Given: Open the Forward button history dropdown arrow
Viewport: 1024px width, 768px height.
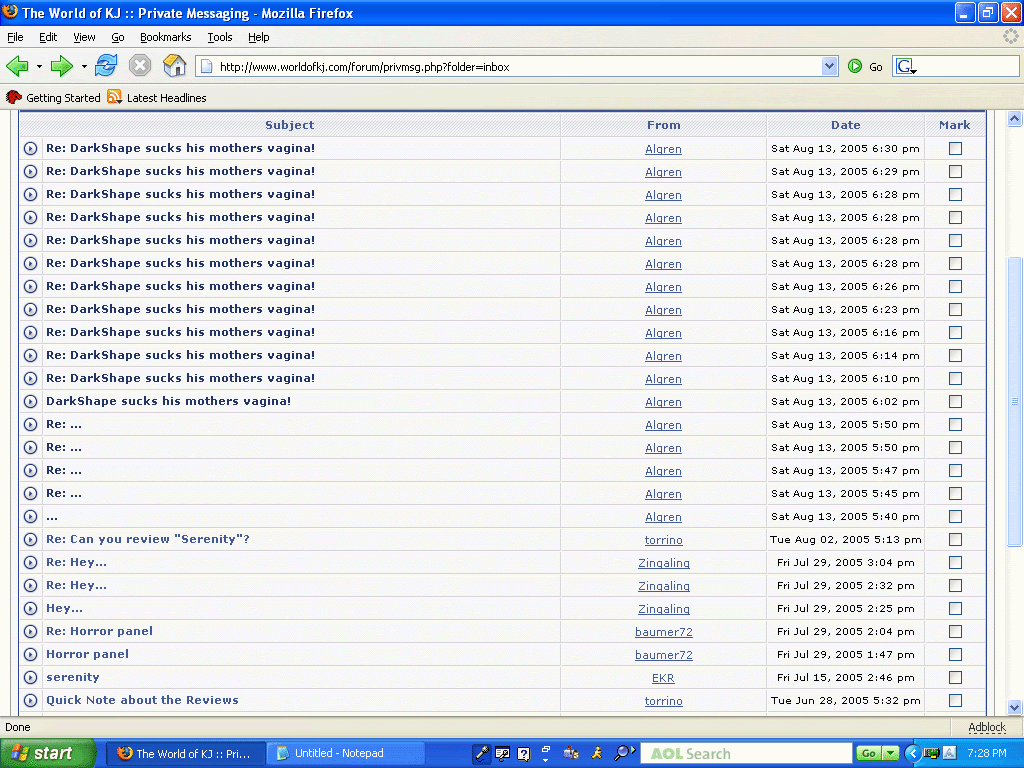Looking at the screenshot, I should pos(84,67).
